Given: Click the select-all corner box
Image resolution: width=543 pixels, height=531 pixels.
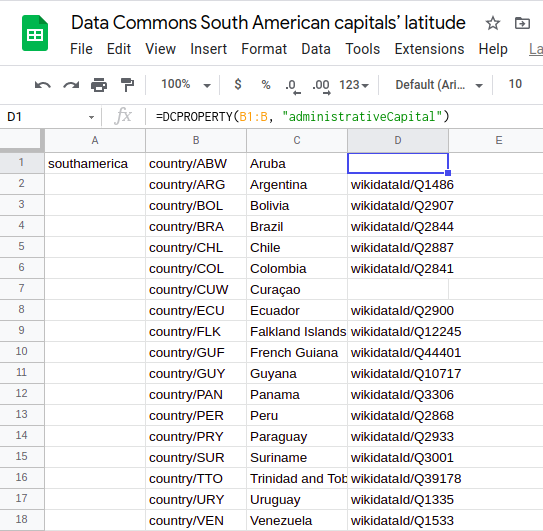Looking at the screenshot, I should [x=22, y=140].
